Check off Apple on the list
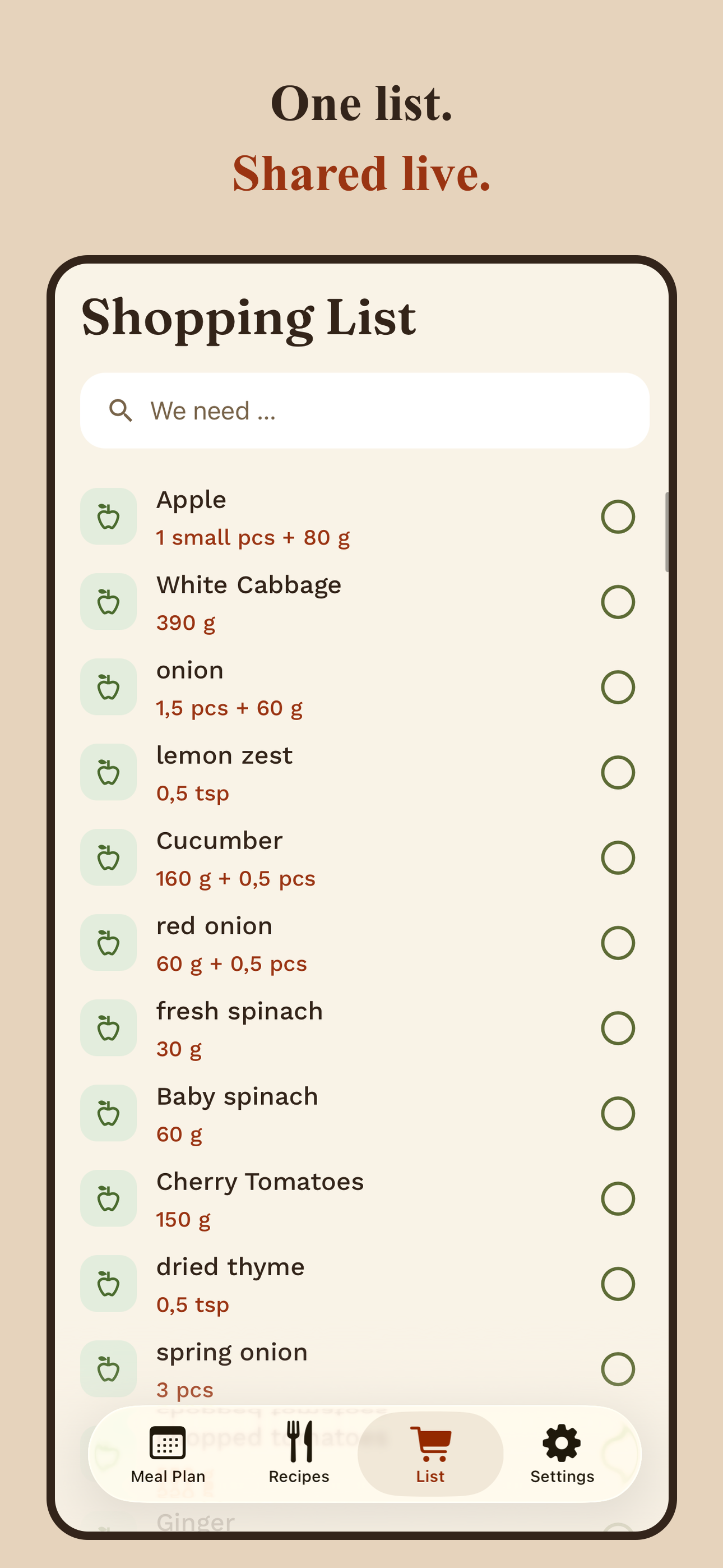 618,517
